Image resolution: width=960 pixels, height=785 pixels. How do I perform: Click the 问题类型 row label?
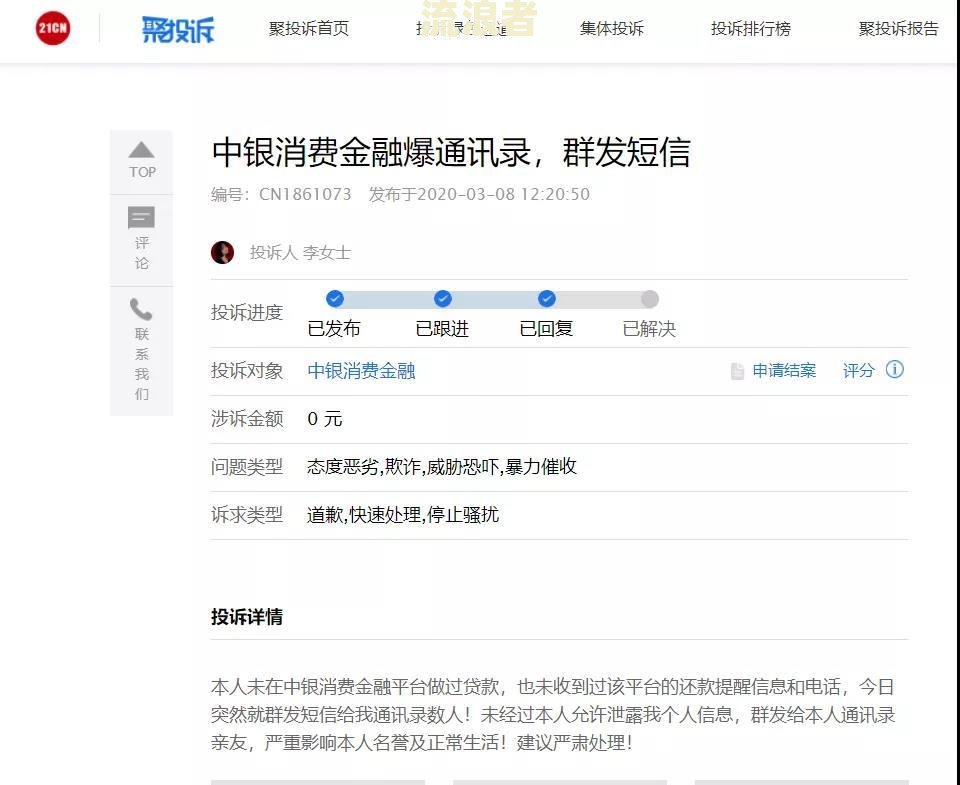247,467
